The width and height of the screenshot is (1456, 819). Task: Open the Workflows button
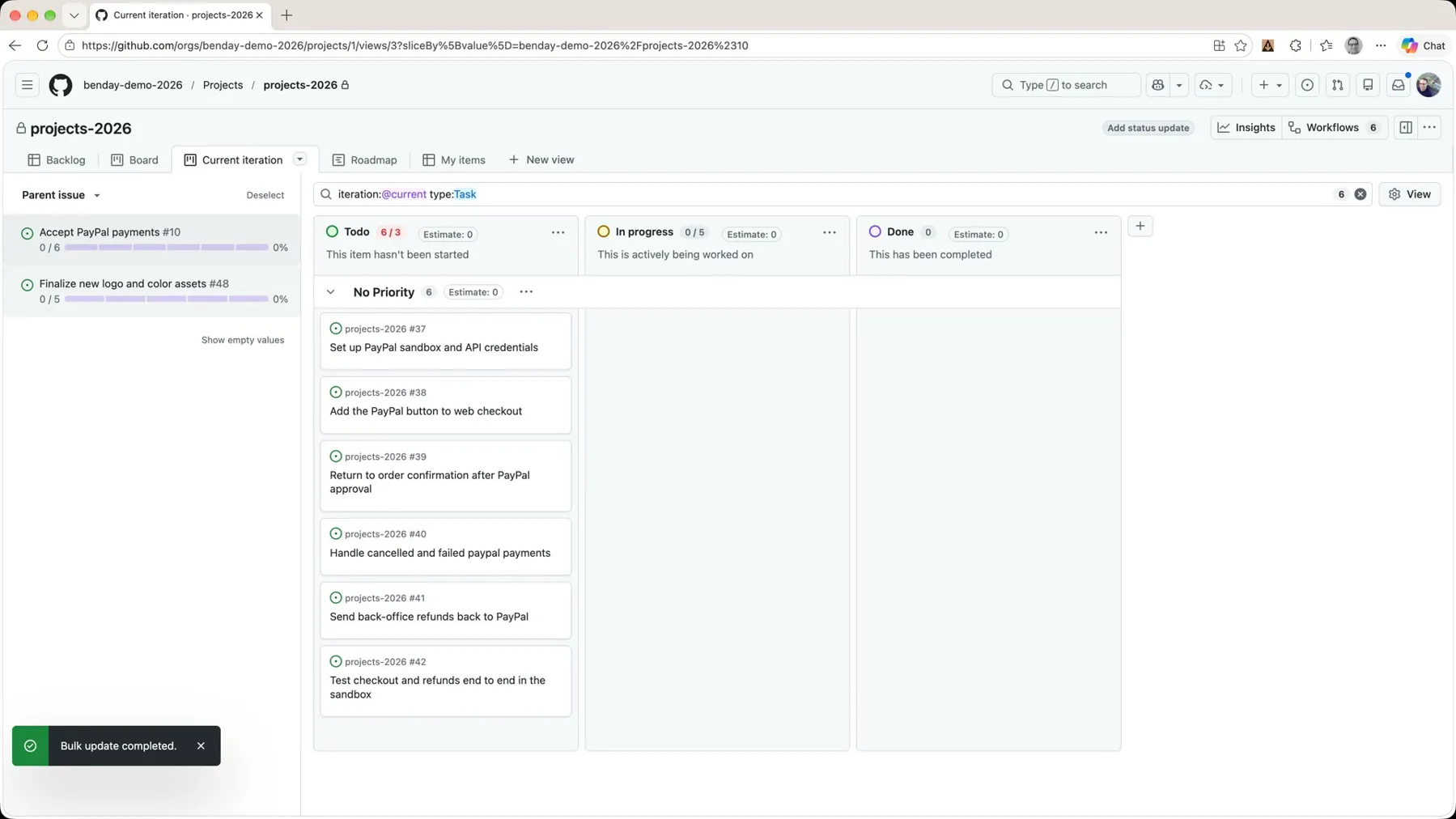point(1335,128)
